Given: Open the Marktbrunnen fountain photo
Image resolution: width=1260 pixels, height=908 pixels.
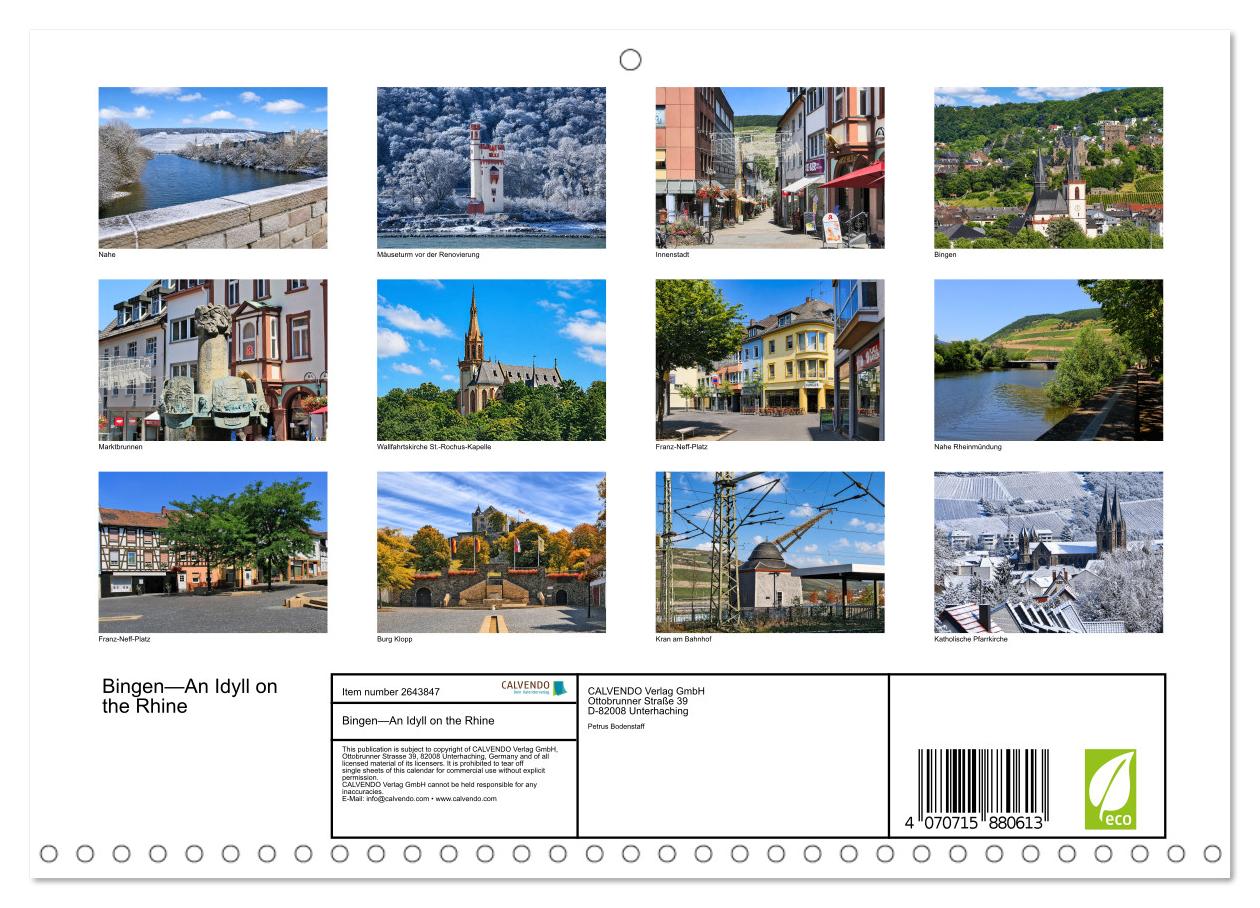Looking at the screenshot, I should tap(213, 360).
